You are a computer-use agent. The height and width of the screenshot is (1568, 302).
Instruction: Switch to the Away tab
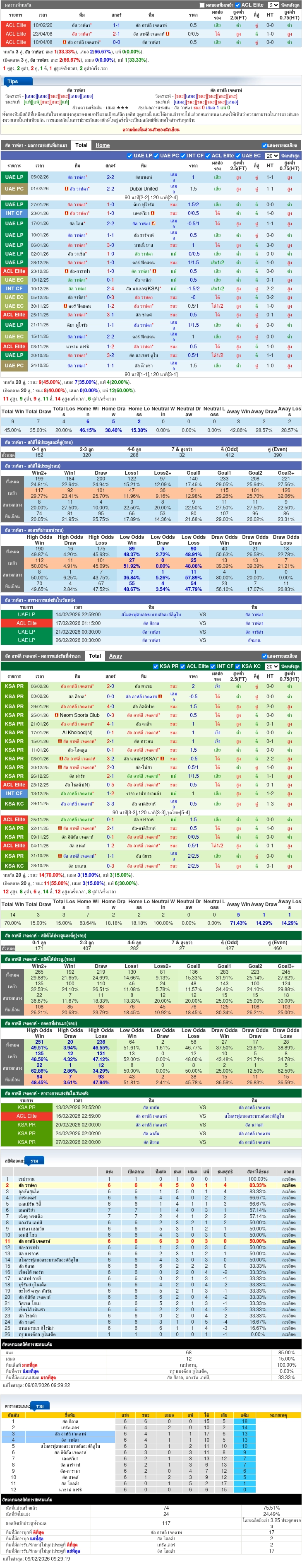pos(115,656)
